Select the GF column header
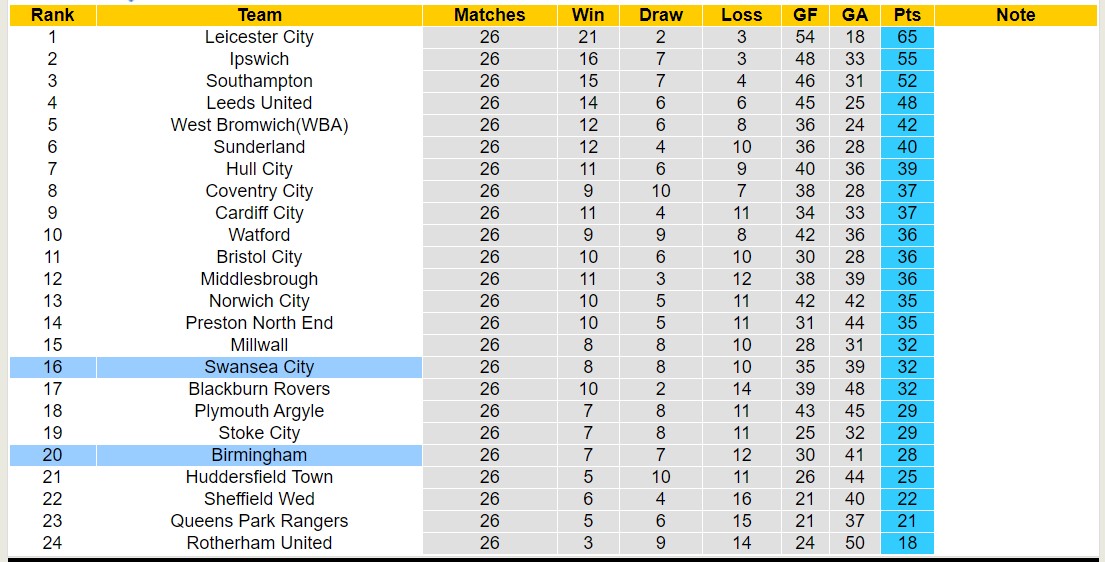 pos(805,15)
